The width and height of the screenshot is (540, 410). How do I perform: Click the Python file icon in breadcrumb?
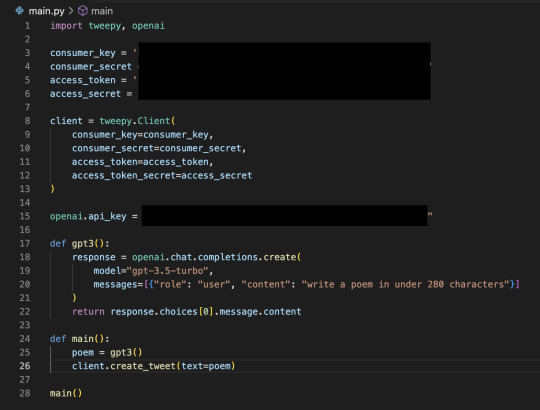click(20, 11)
